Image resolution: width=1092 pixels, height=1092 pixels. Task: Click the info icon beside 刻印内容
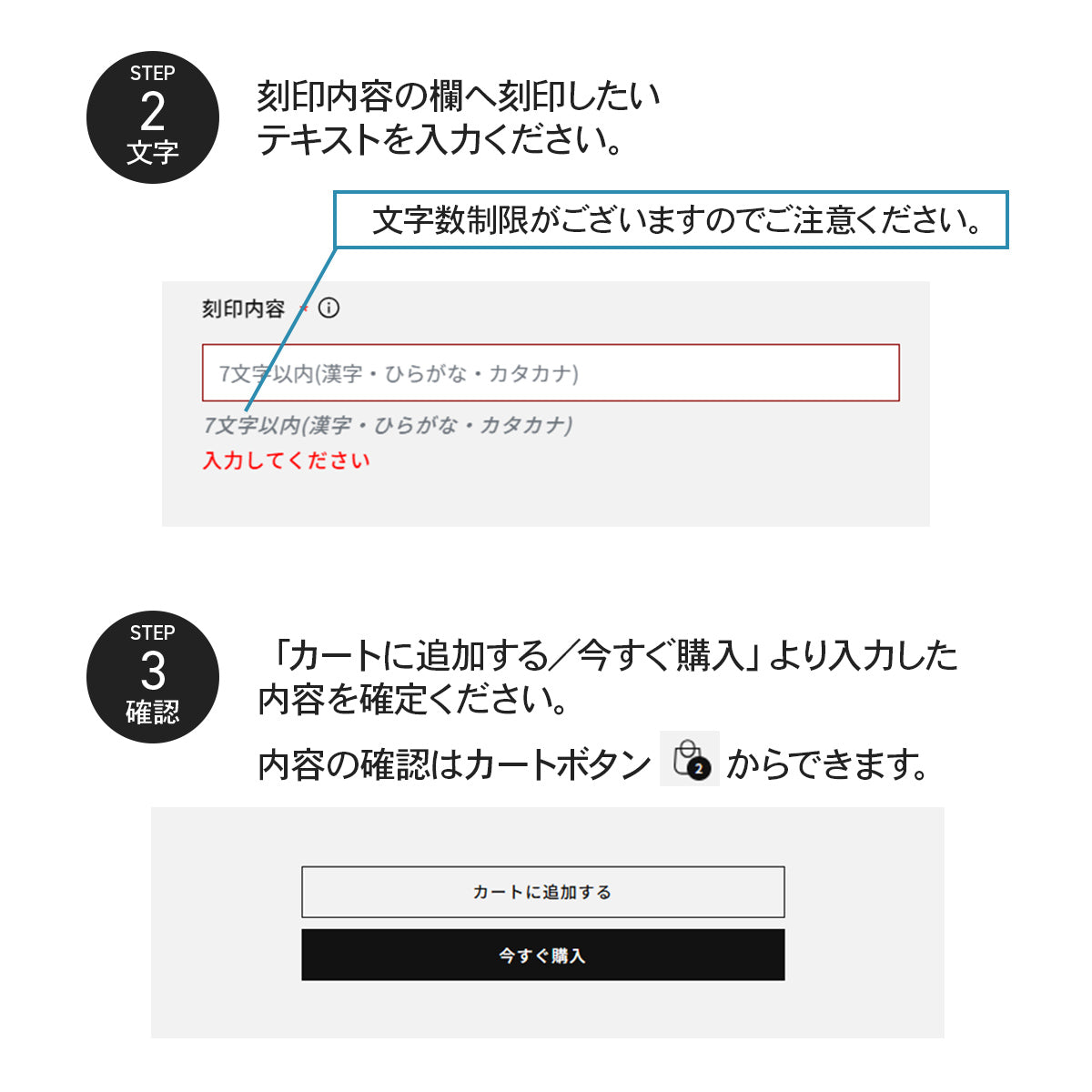click(x=329, y=308)
